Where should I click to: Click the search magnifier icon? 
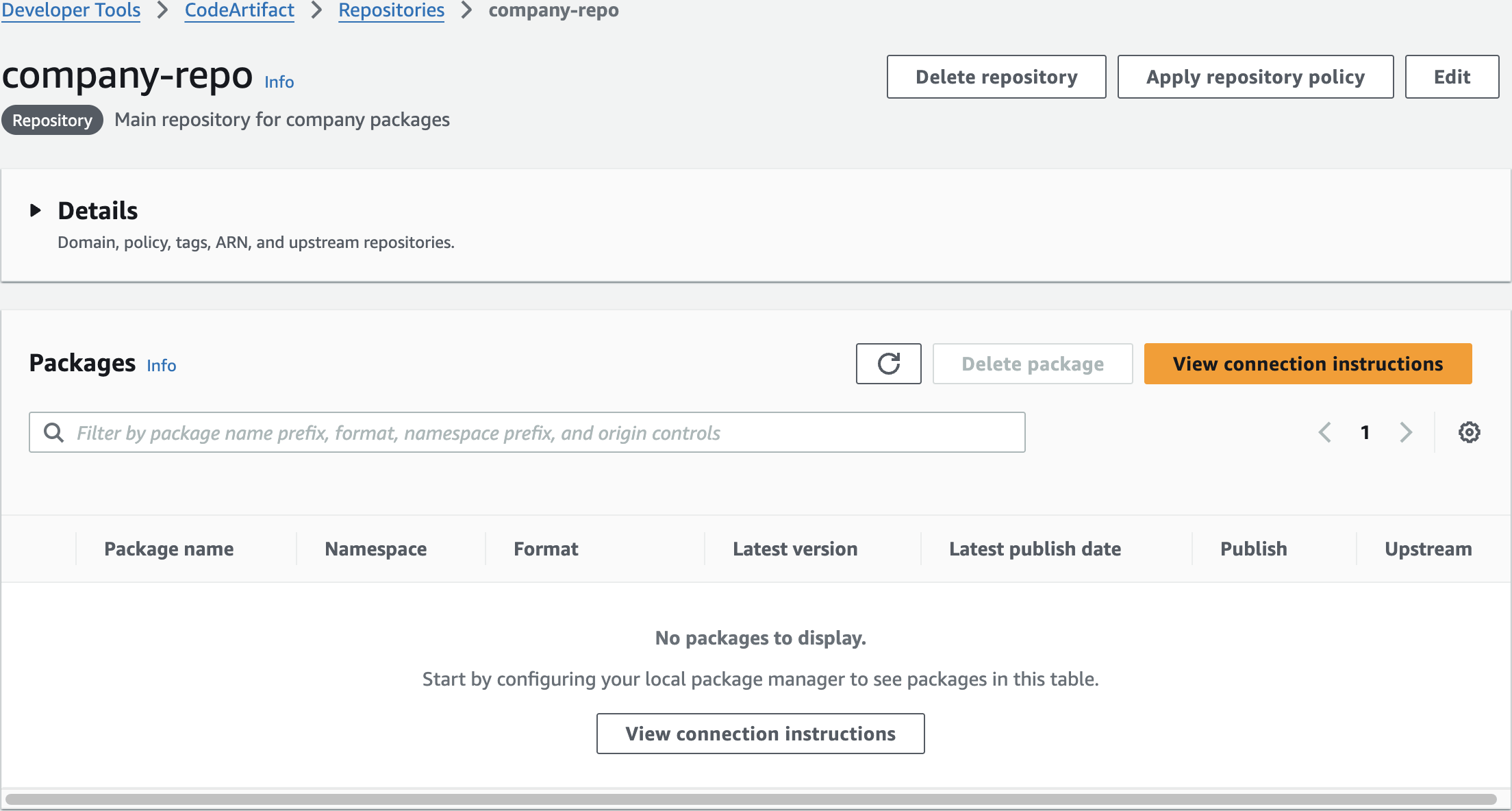pyautogui.click(x=53, y=432)
